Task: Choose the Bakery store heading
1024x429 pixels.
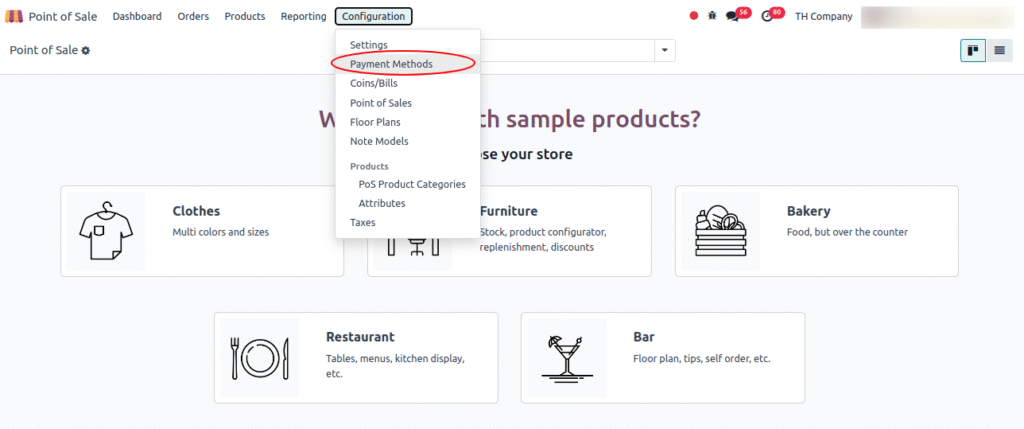Action: [x=808, y=211]
